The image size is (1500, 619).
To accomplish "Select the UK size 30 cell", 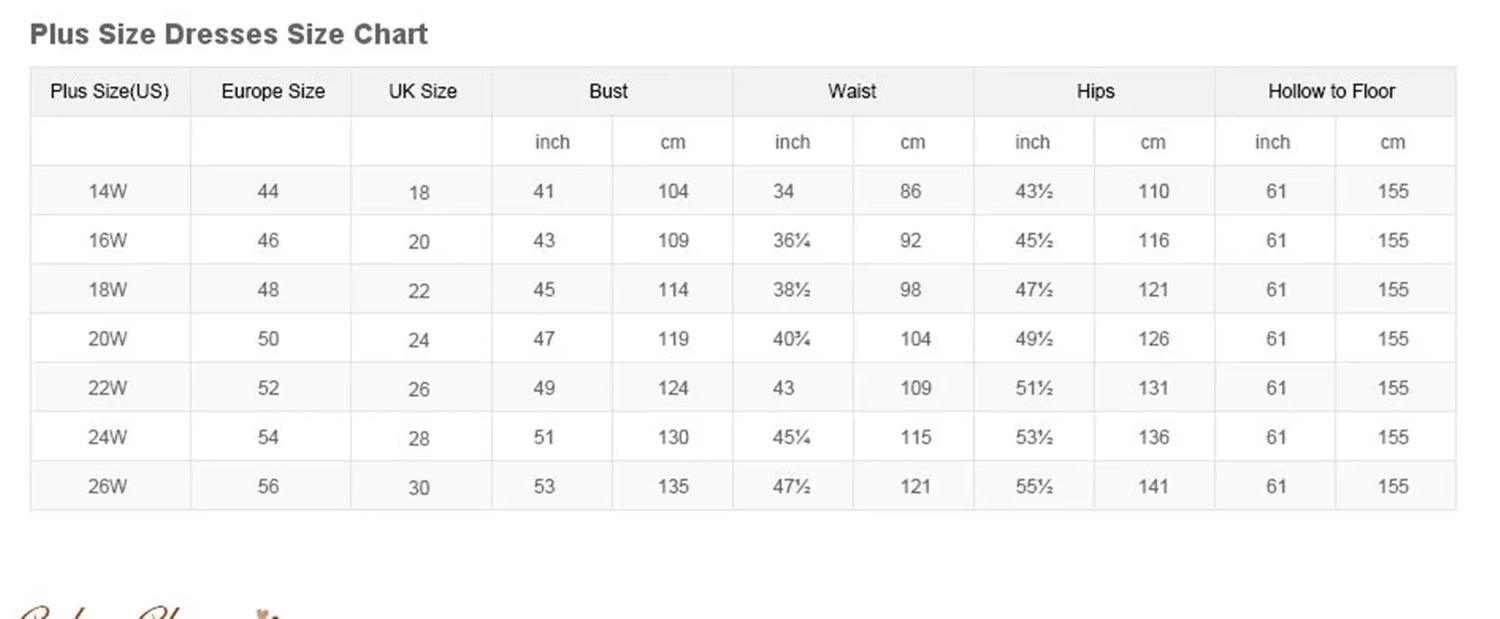I will tap(419, 488).
